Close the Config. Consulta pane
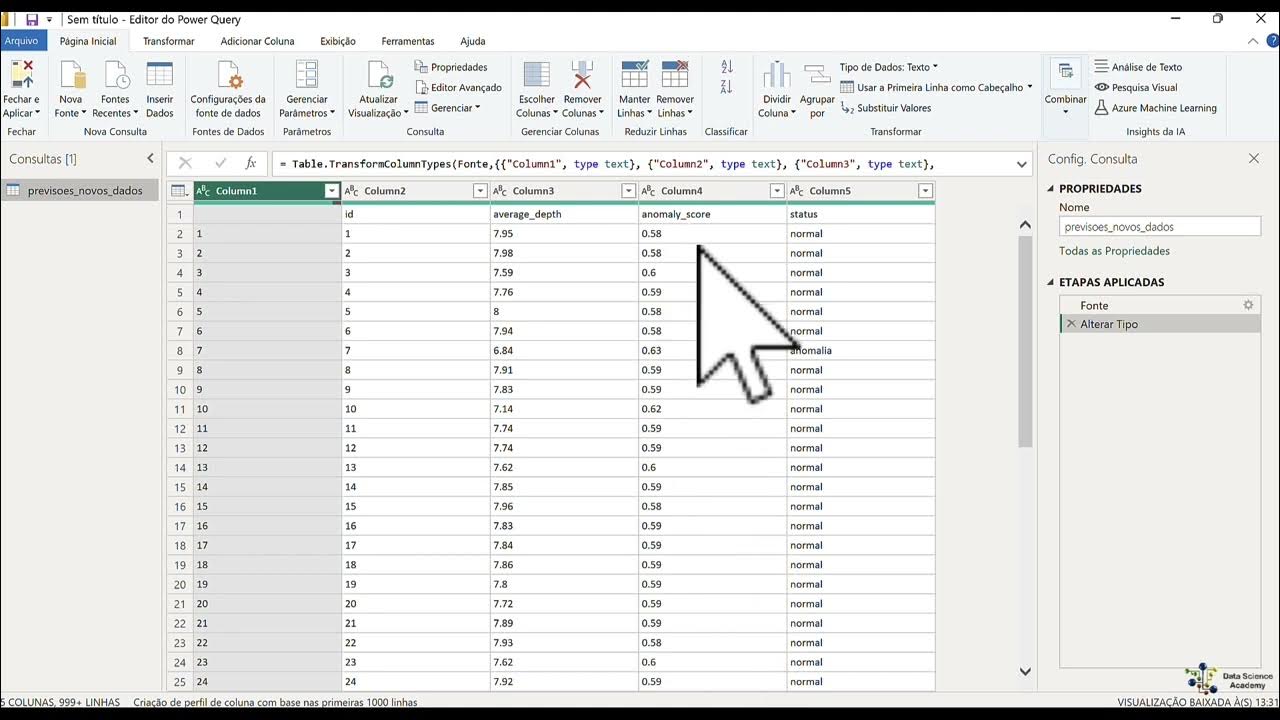The width and height of the screenshot is (1280, 720). (x=1254, y=158)
